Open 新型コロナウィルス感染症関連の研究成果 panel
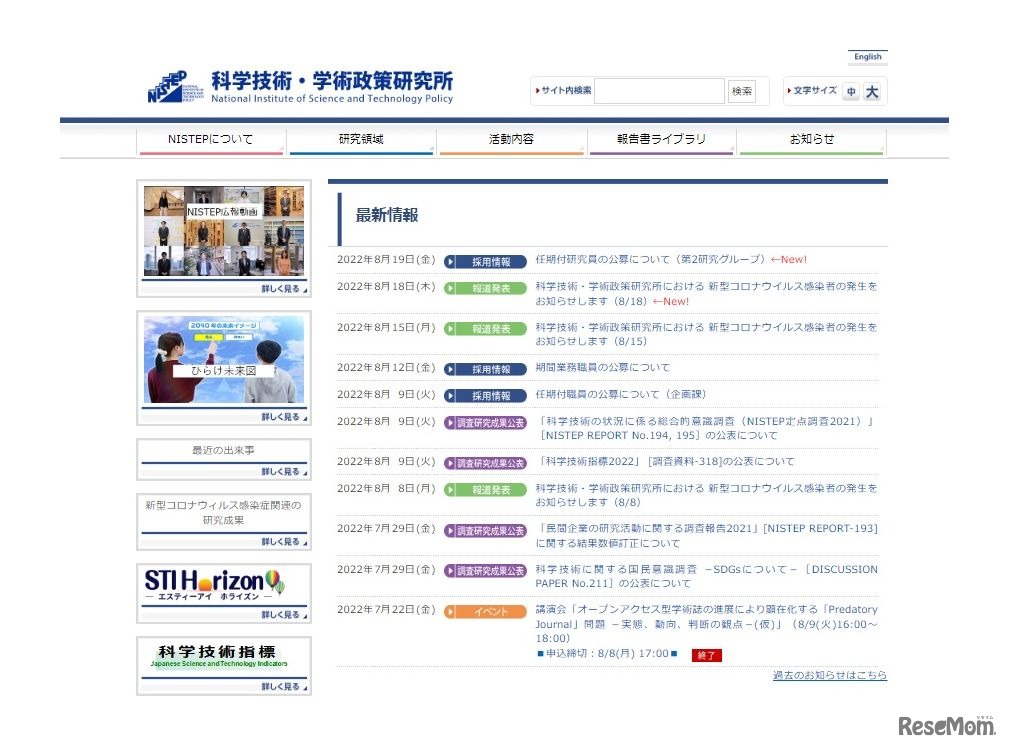The image size is (1009, 749). pyautogui.click(x=222, y=514)
